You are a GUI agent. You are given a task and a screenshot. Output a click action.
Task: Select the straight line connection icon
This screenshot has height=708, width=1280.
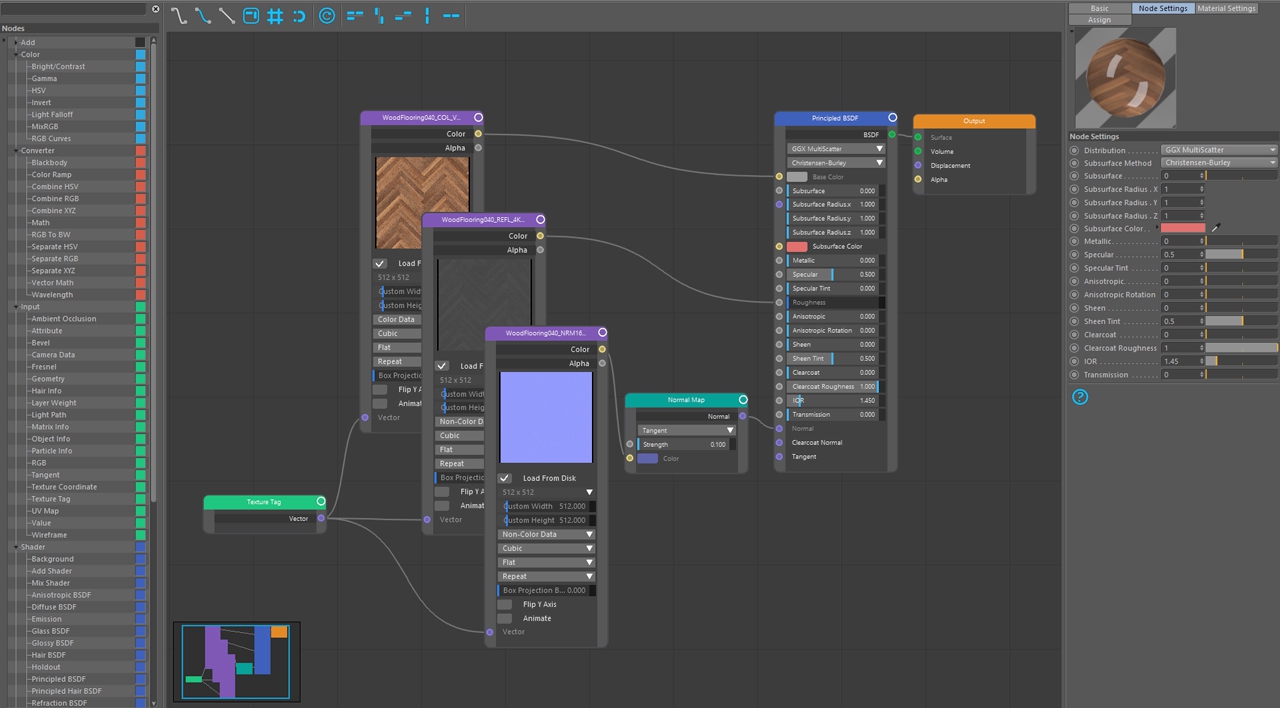tap(227, 16)
